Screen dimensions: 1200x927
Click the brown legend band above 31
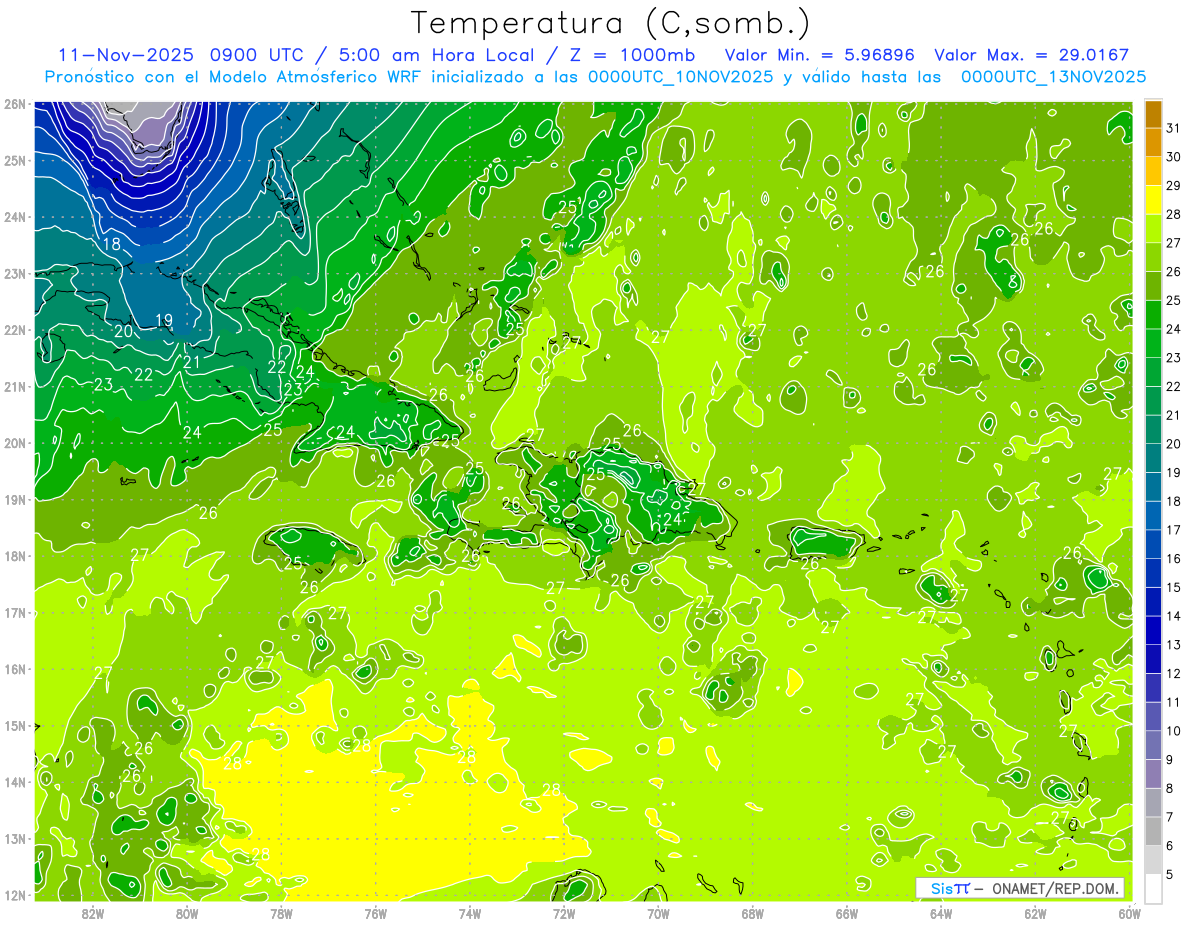coord(1153,114)
